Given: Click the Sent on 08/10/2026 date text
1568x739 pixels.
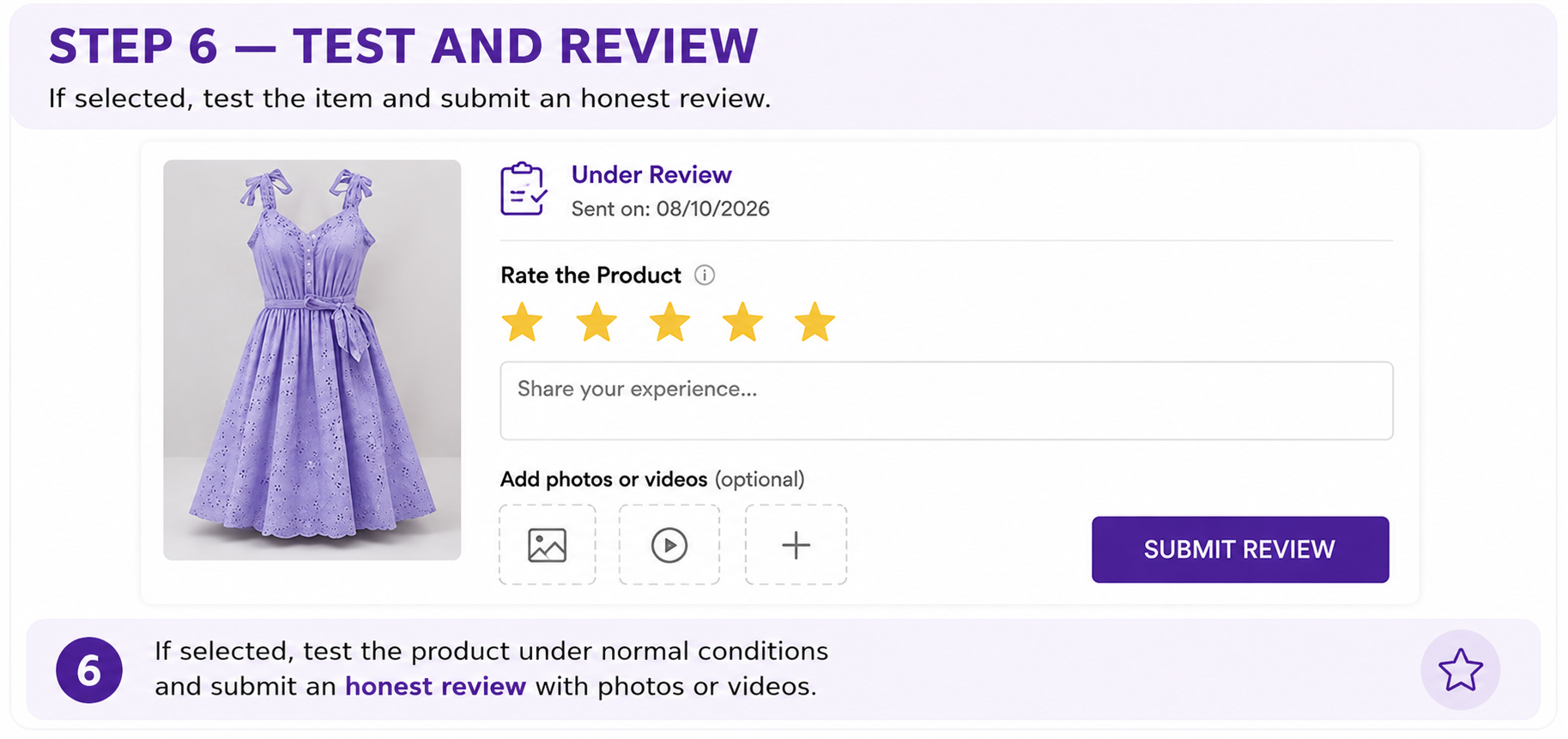Looking at the screenshot, I should pyautogui.click(x=670, y=209).
